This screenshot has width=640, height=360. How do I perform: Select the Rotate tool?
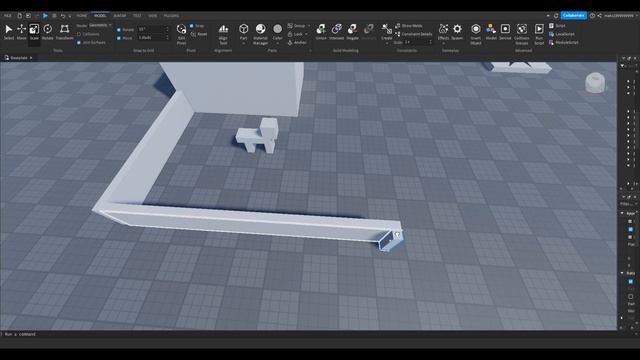point(47,32)
